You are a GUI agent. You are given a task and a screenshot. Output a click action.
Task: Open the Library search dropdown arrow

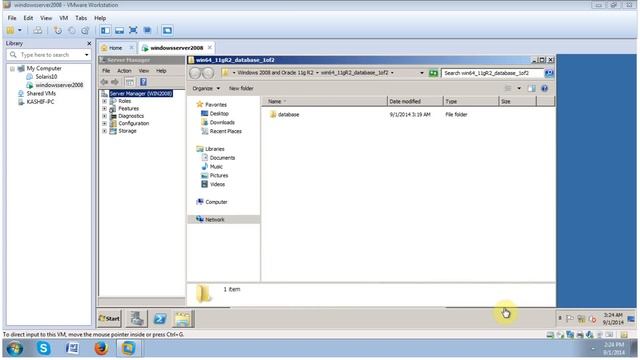point(87,55)
